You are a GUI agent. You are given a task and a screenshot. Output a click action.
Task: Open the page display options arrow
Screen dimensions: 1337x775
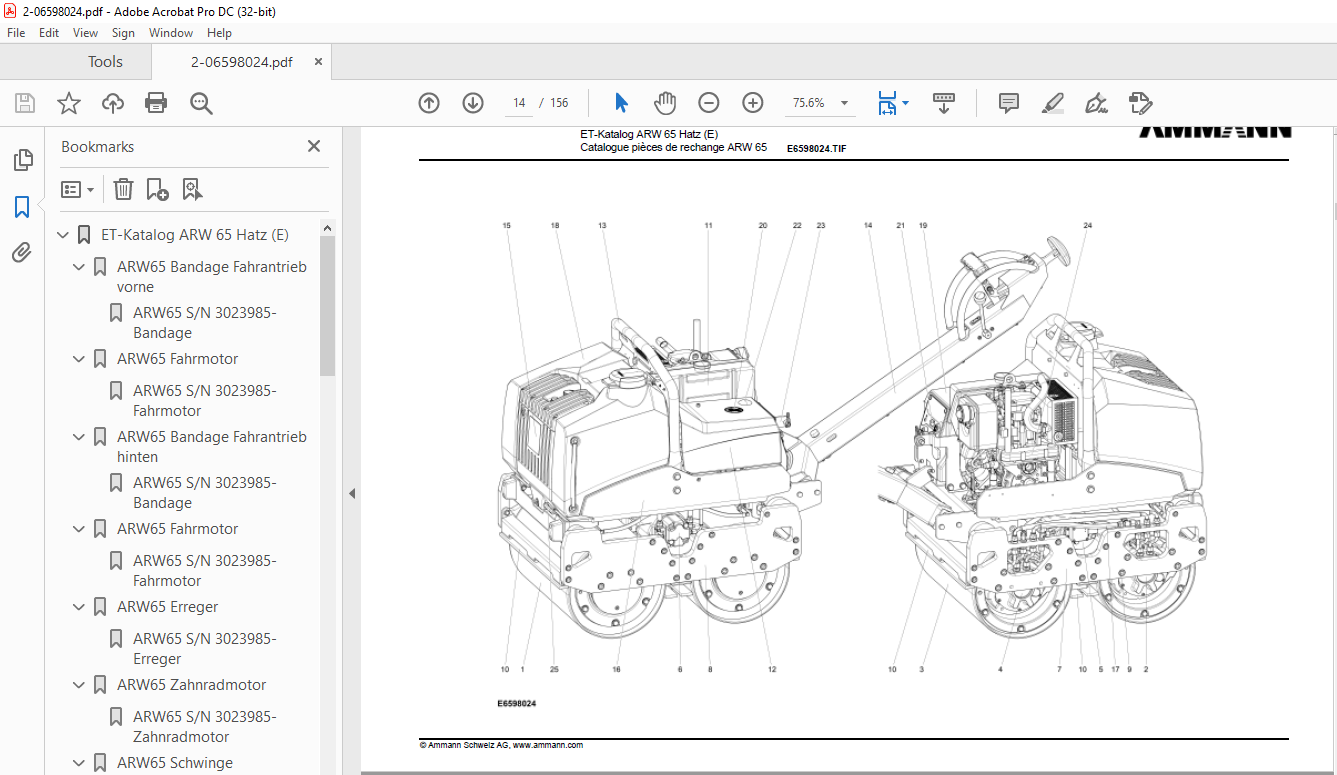905,103
